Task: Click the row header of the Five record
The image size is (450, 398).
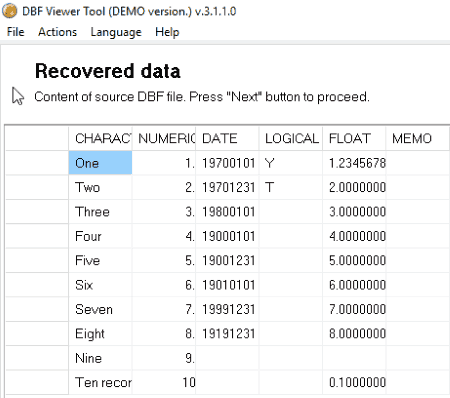Action: [37, 260]
